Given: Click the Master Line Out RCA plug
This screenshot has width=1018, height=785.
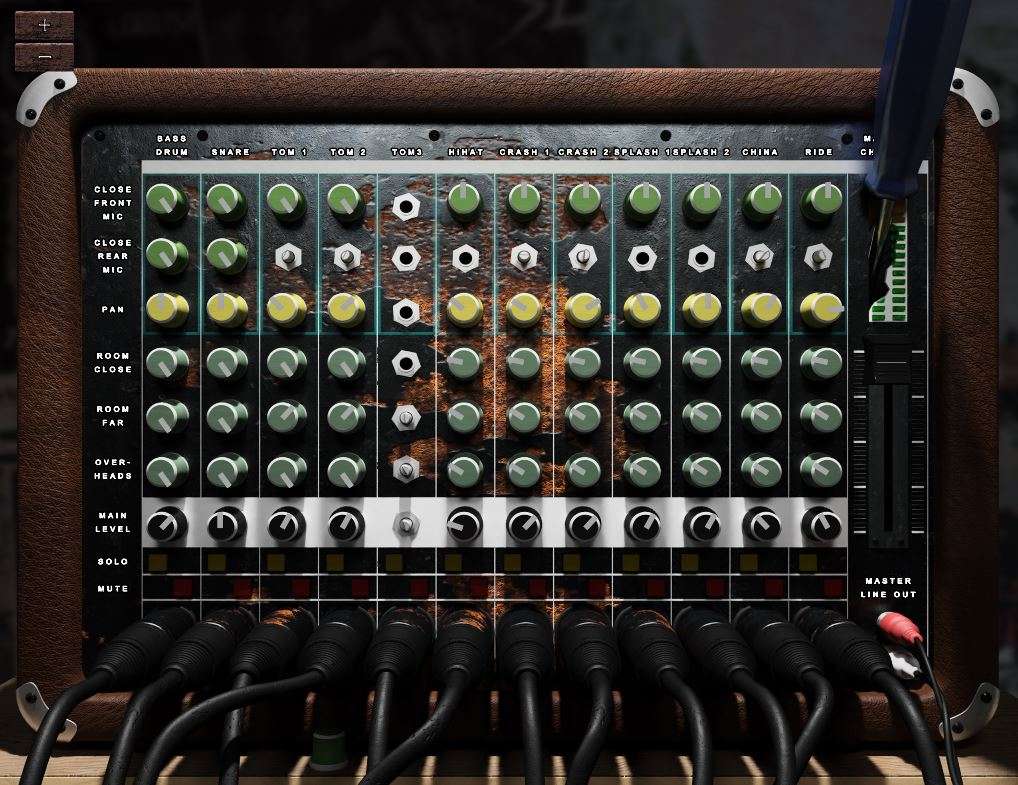Looking at the screenshot, I should [x=899, y=629].
